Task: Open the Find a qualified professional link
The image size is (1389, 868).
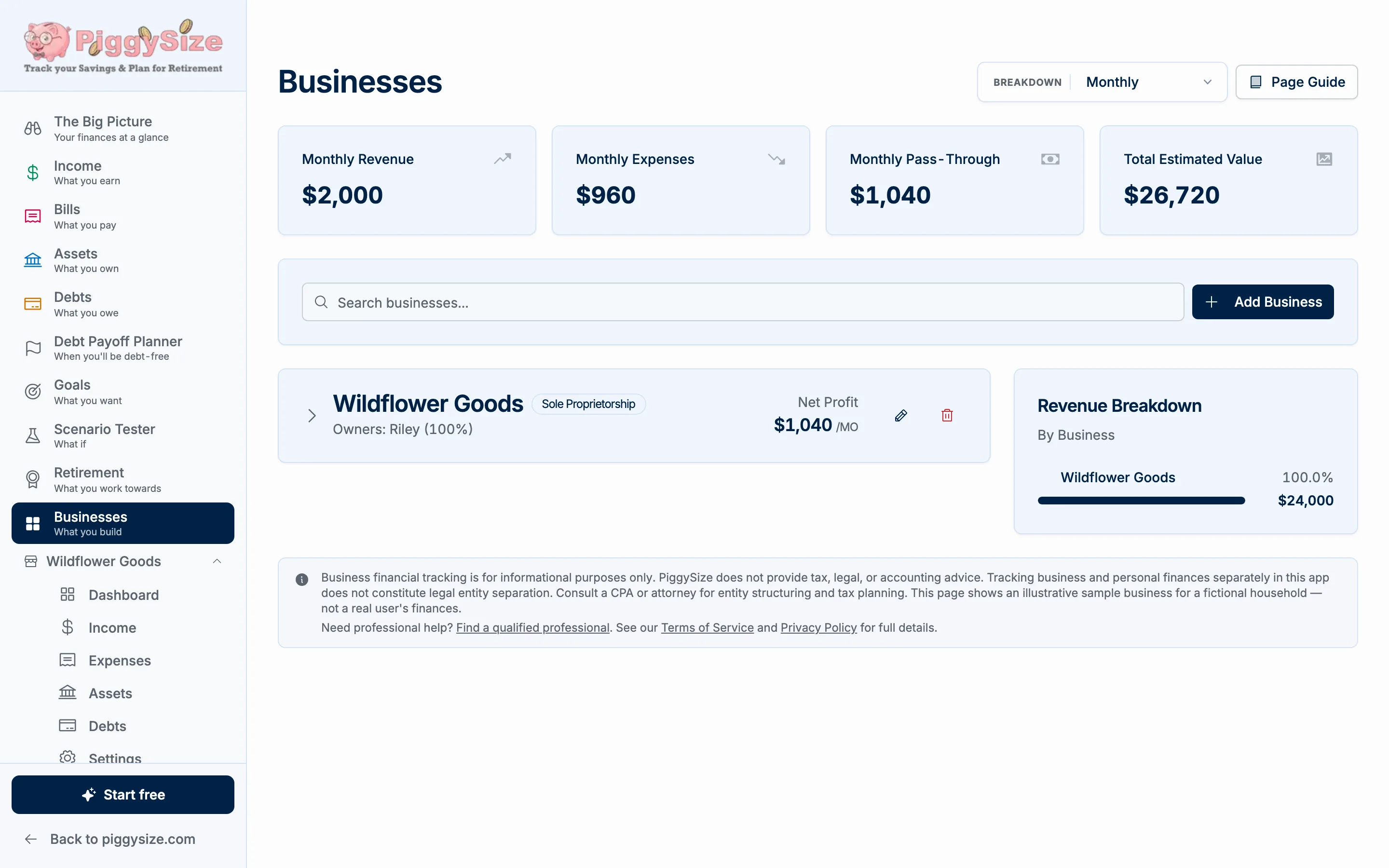Action: [532, 627]
